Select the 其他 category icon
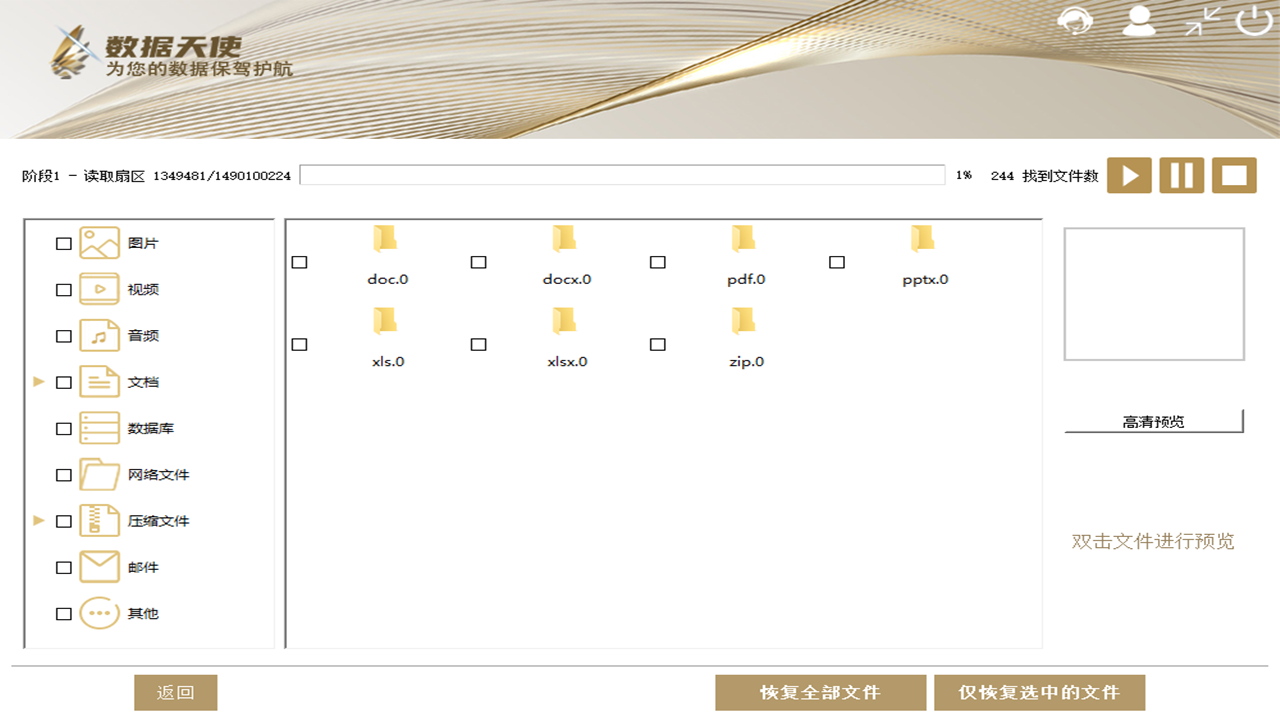 pos(99,613)
